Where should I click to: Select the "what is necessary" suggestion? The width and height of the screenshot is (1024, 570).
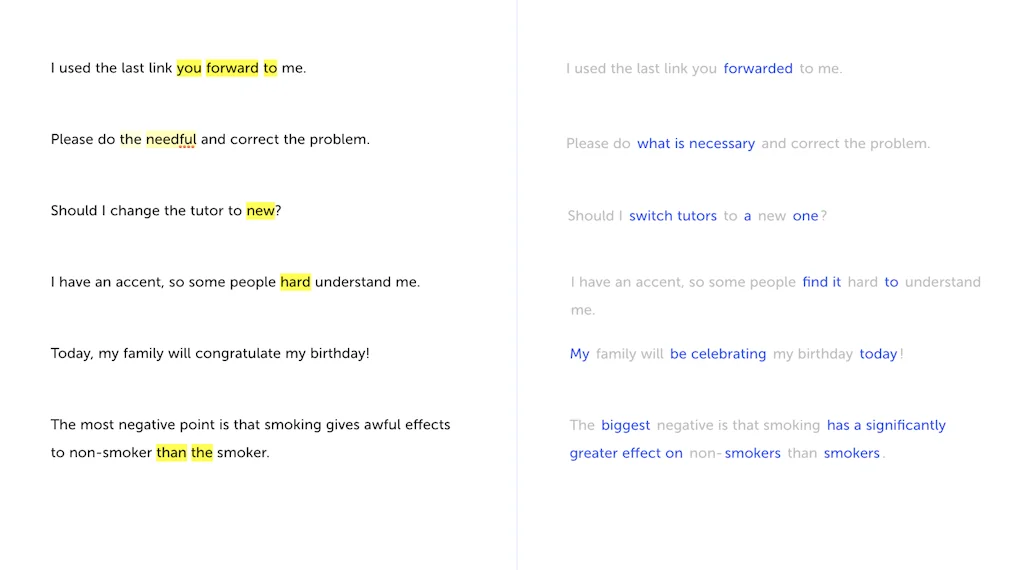(x=696, y=144)
